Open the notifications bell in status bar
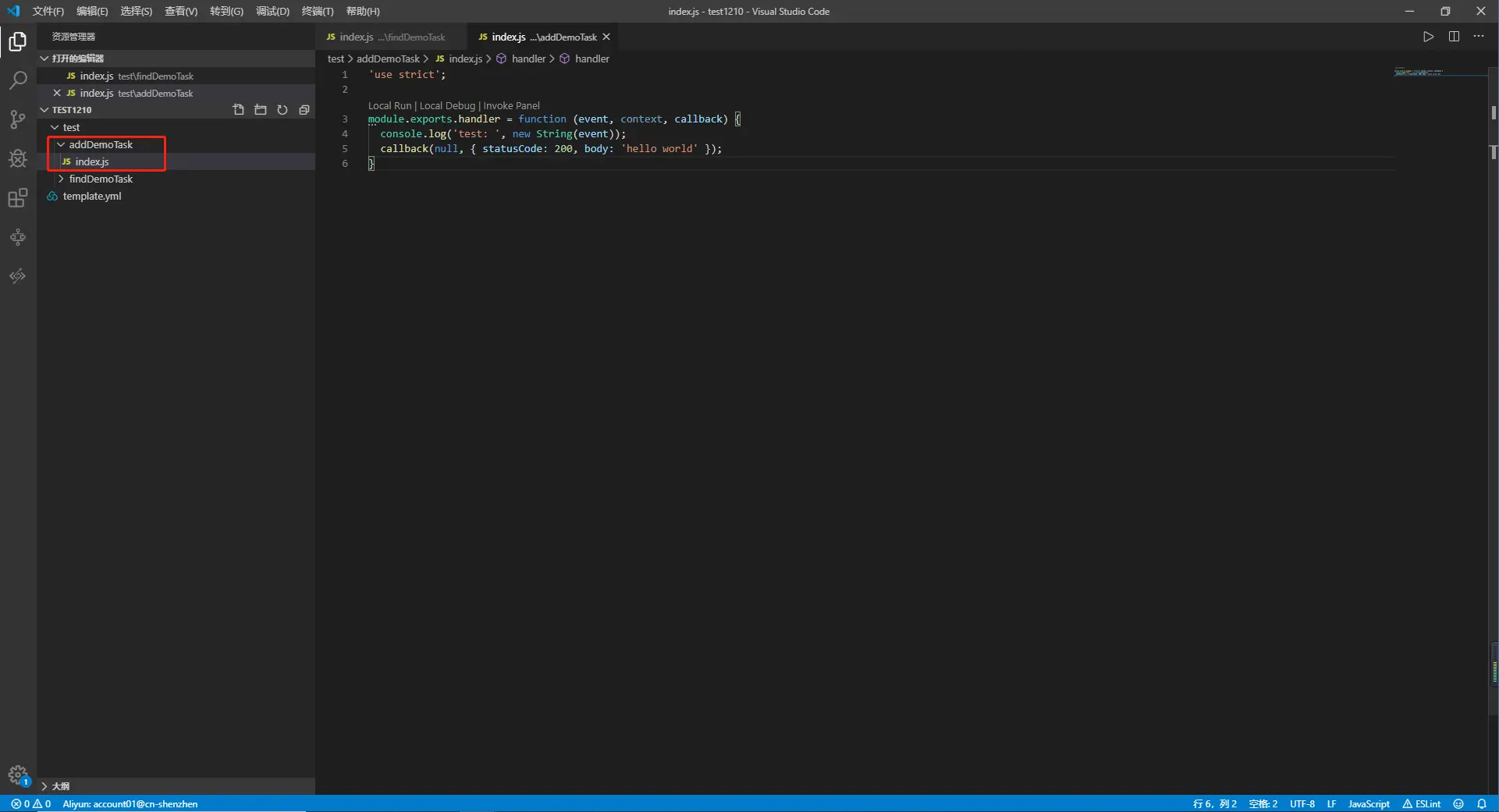This screenshot has width=1499, height=812. click(x=1482, y=804)
